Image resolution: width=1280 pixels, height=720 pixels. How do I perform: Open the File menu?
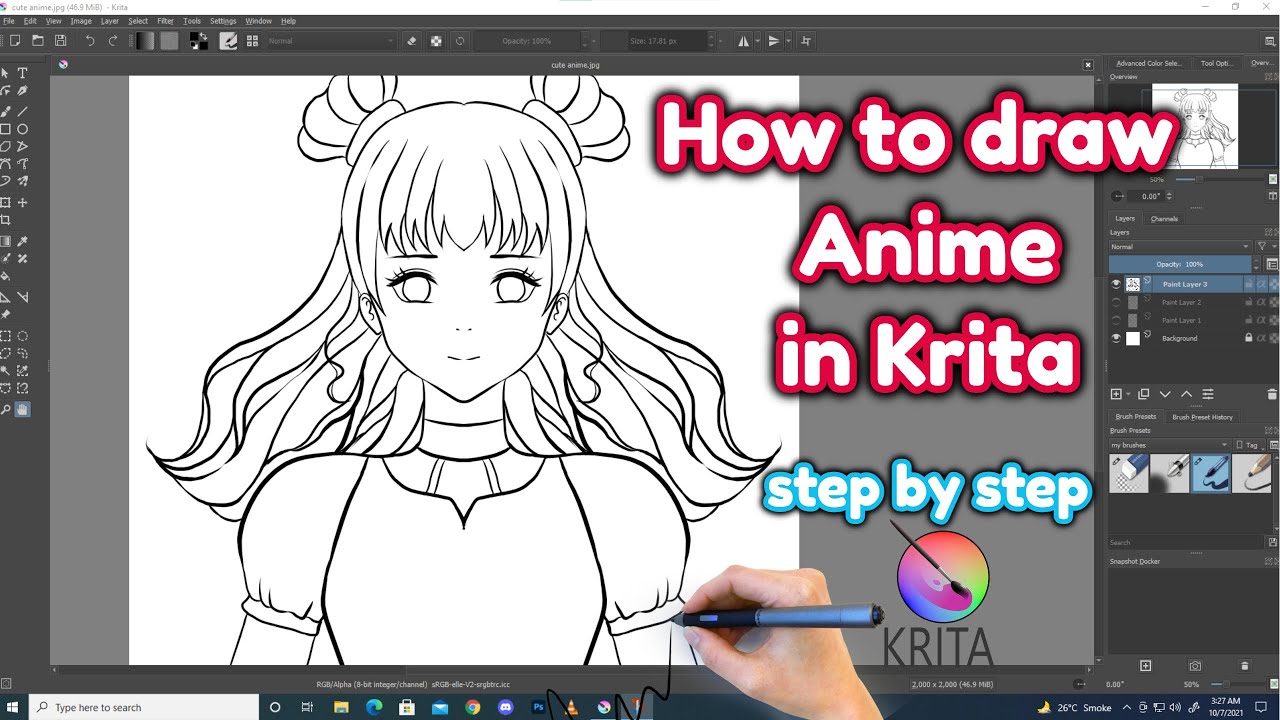[x=9, y=20]
